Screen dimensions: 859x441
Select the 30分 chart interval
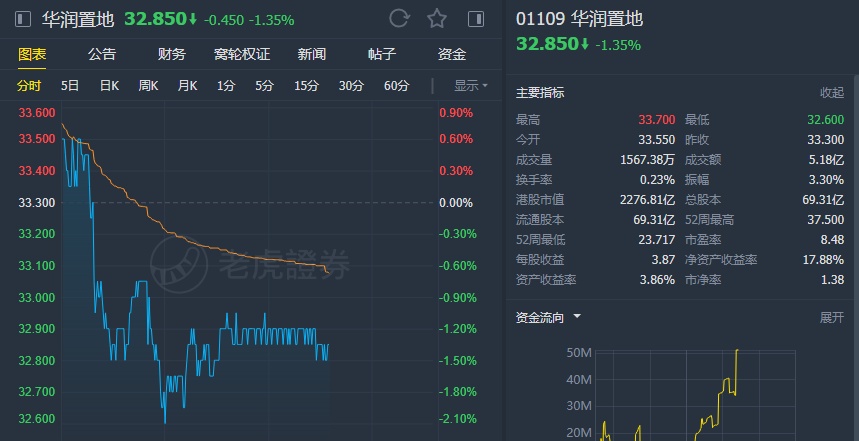[x=351, y=85]
